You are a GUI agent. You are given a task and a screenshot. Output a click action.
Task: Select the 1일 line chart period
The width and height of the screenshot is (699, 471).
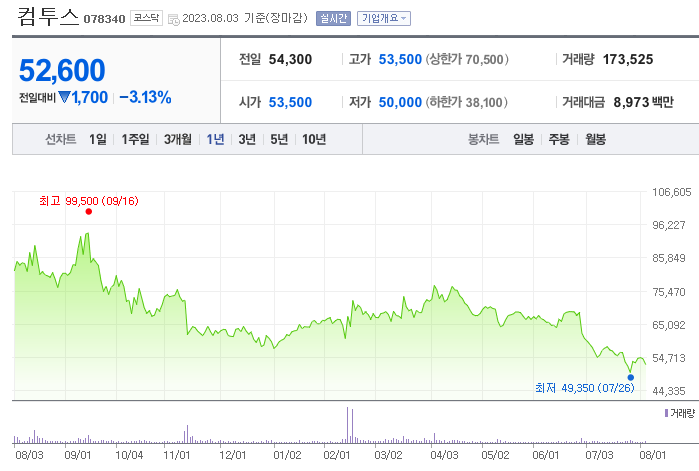(x=98, y=139)
